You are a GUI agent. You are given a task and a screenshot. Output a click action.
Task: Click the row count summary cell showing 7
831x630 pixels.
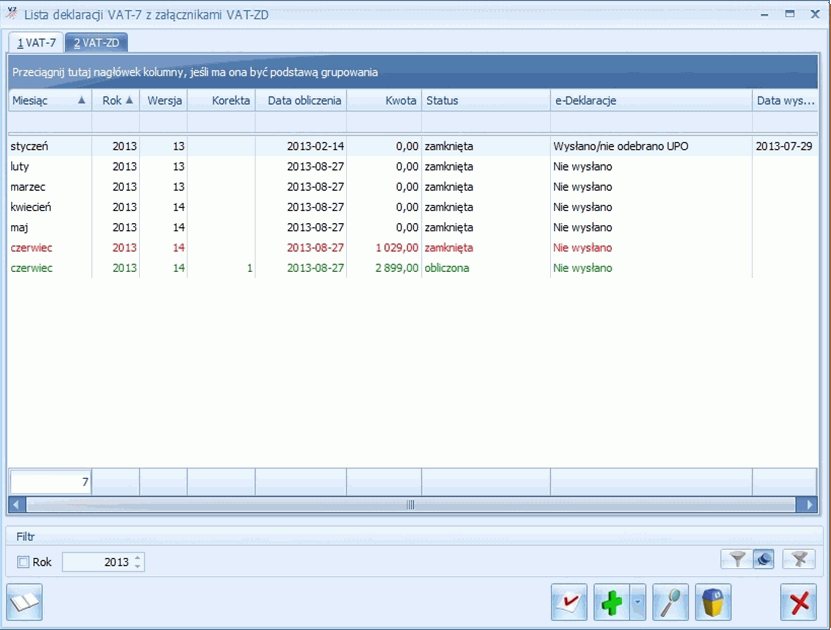pos(51,482)
